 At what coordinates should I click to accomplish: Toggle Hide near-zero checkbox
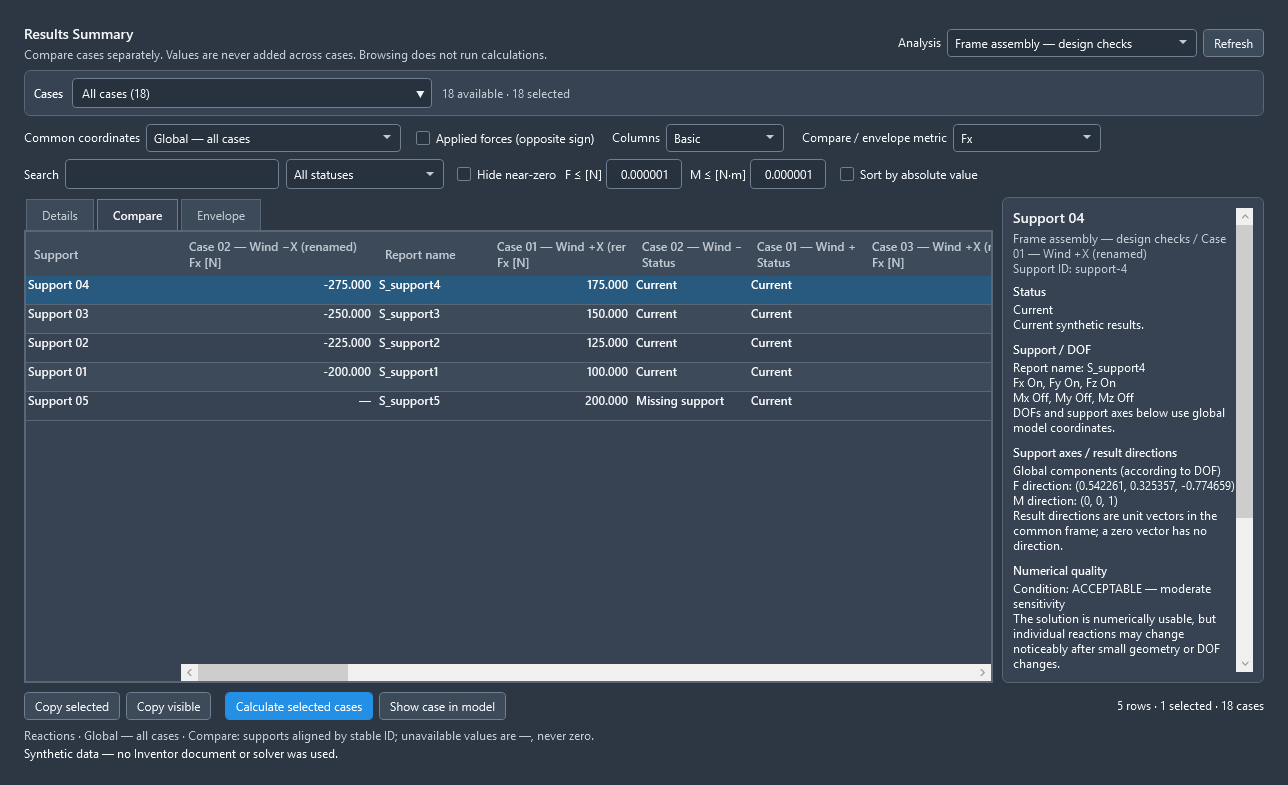(464, 174)
